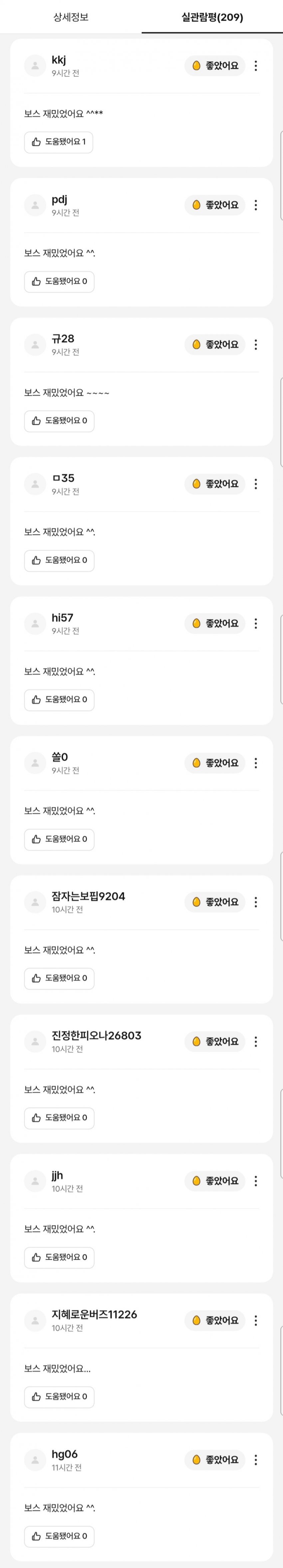Click the profile avatar of ㅁ35

click(35, 484)
